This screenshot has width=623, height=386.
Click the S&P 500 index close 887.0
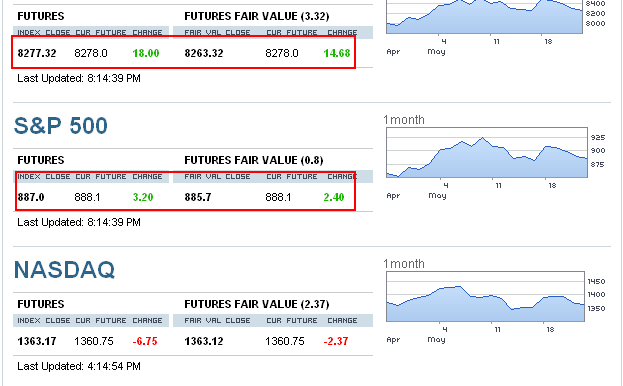click(31, 197)
